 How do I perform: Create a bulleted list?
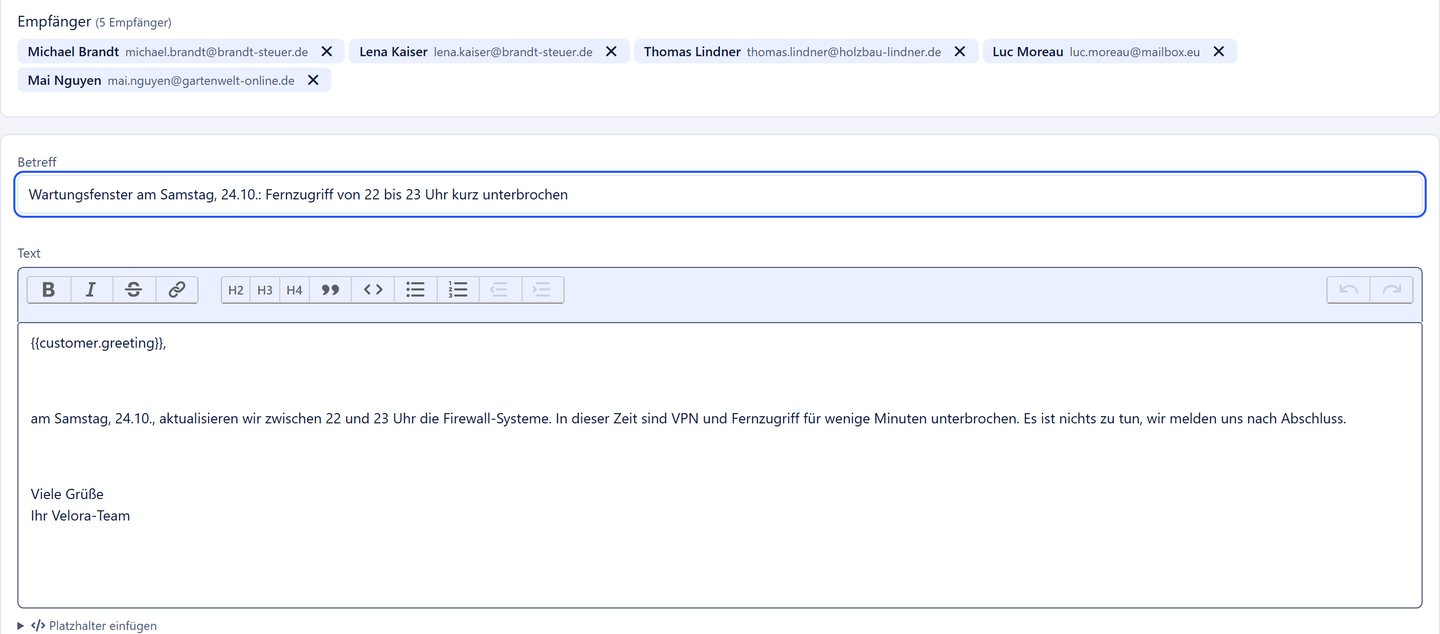(416, 290)
